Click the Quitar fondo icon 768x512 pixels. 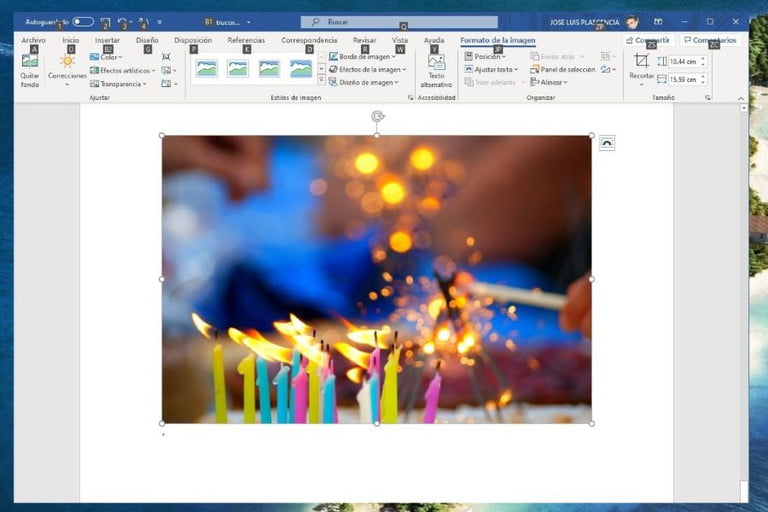30,62
